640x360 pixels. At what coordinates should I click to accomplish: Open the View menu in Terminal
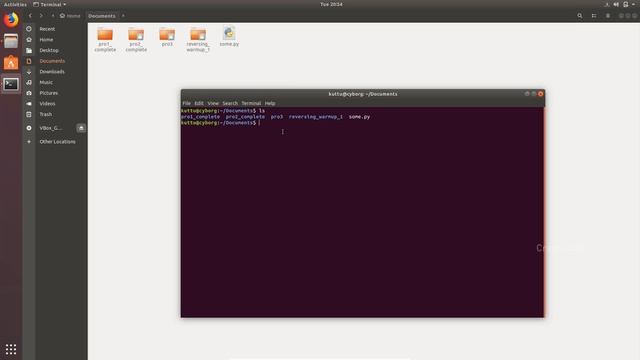(x=213, y=103)
